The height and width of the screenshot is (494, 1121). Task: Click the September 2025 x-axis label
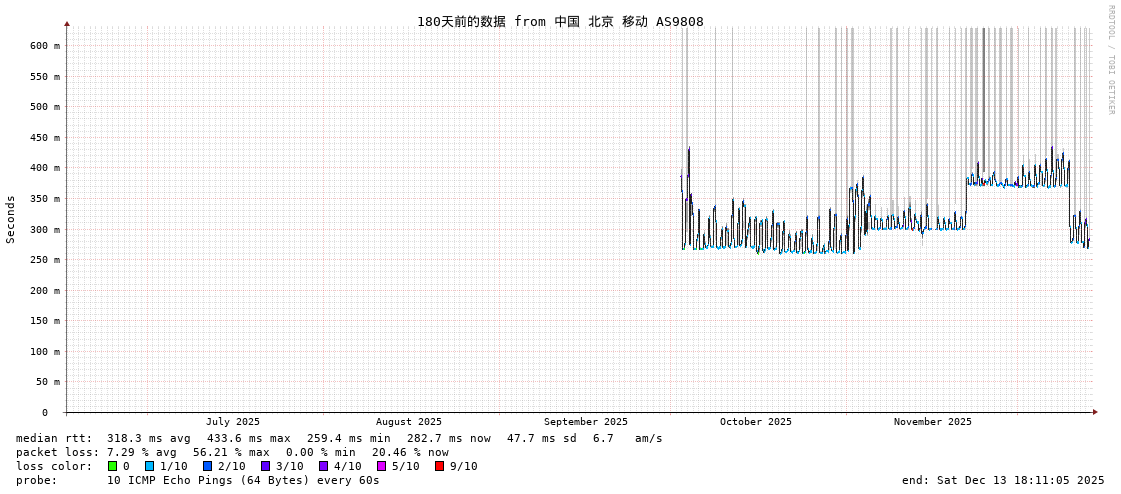[x=585, y=422]
